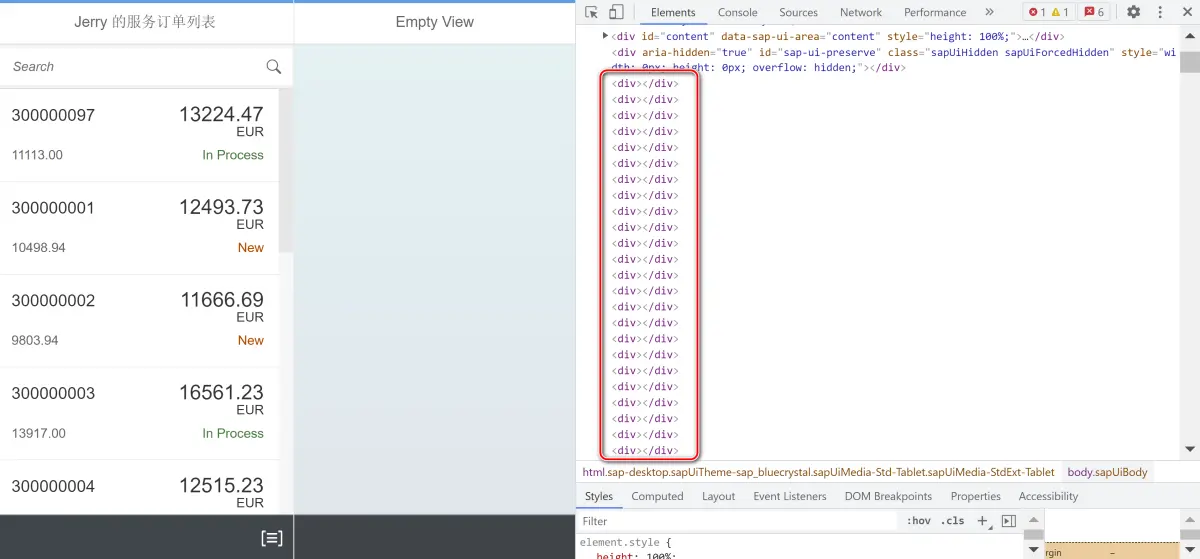Image resolution: width=1200 pixels, height=559 pixels.
Task: Click the amount 11666.69
Action: [x=222, y=300]
